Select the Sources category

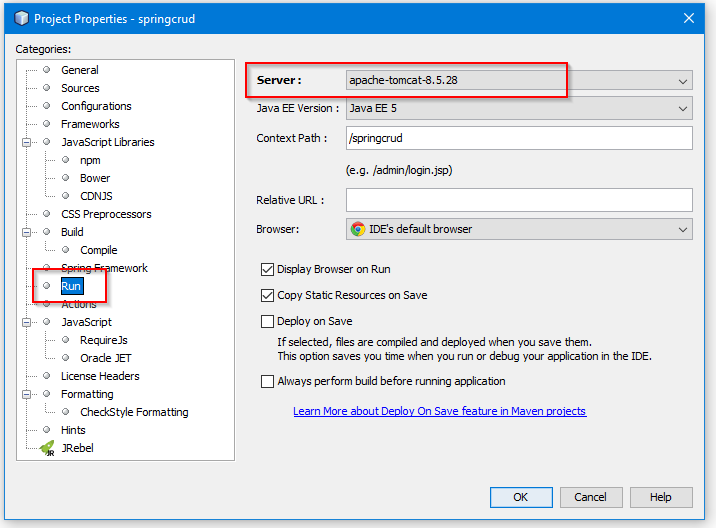pos(80,88)
